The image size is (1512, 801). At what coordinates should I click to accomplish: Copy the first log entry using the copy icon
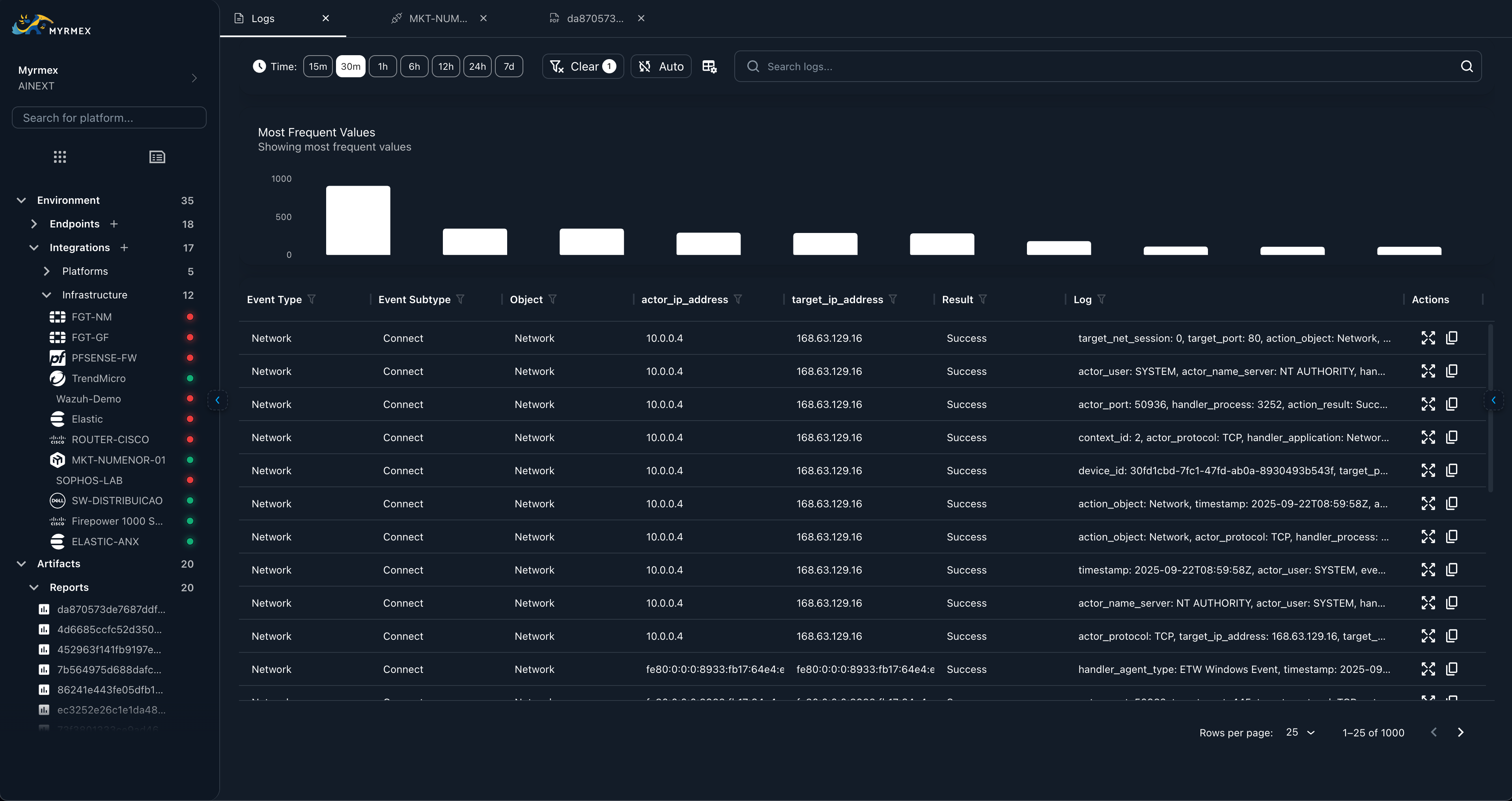(1452, 338)
